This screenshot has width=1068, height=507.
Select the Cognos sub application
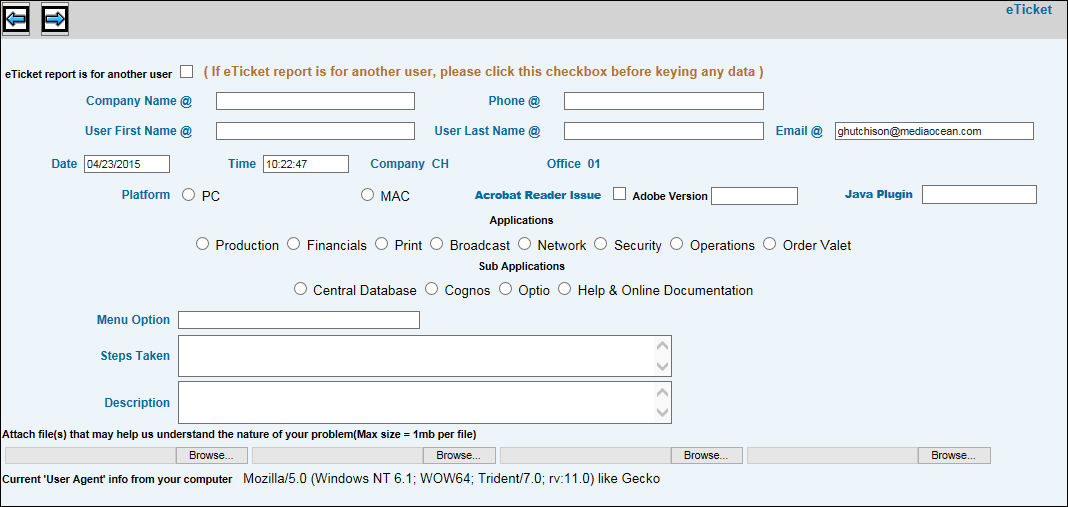tap(432, 289)
